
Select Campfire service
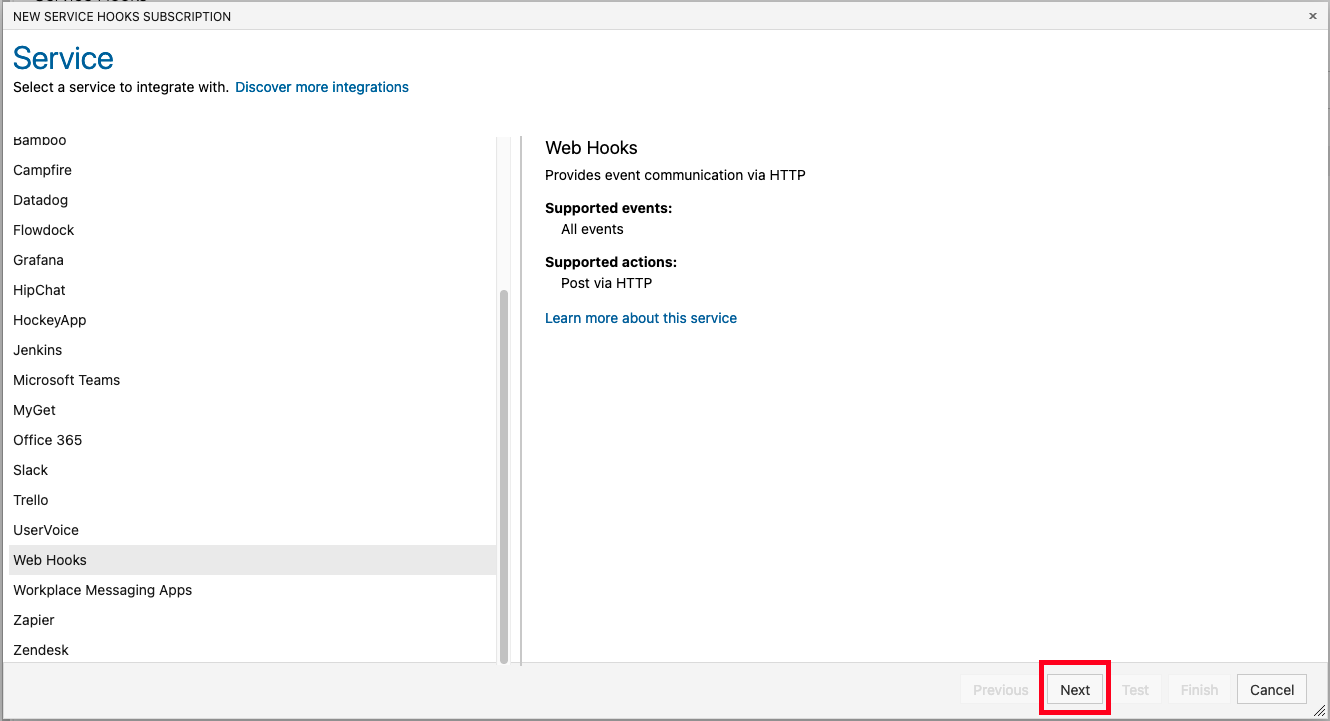coord(253,170)
